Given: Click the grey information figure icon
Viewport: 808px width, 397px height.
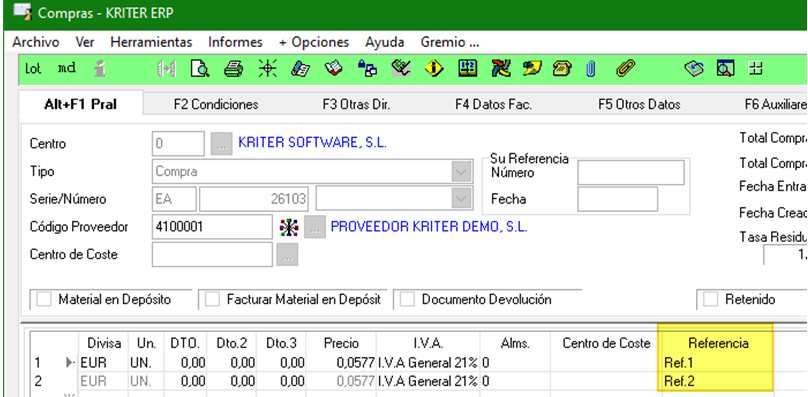Looking at the screenshot, I should pyautogui.click(x=100, y=69).
